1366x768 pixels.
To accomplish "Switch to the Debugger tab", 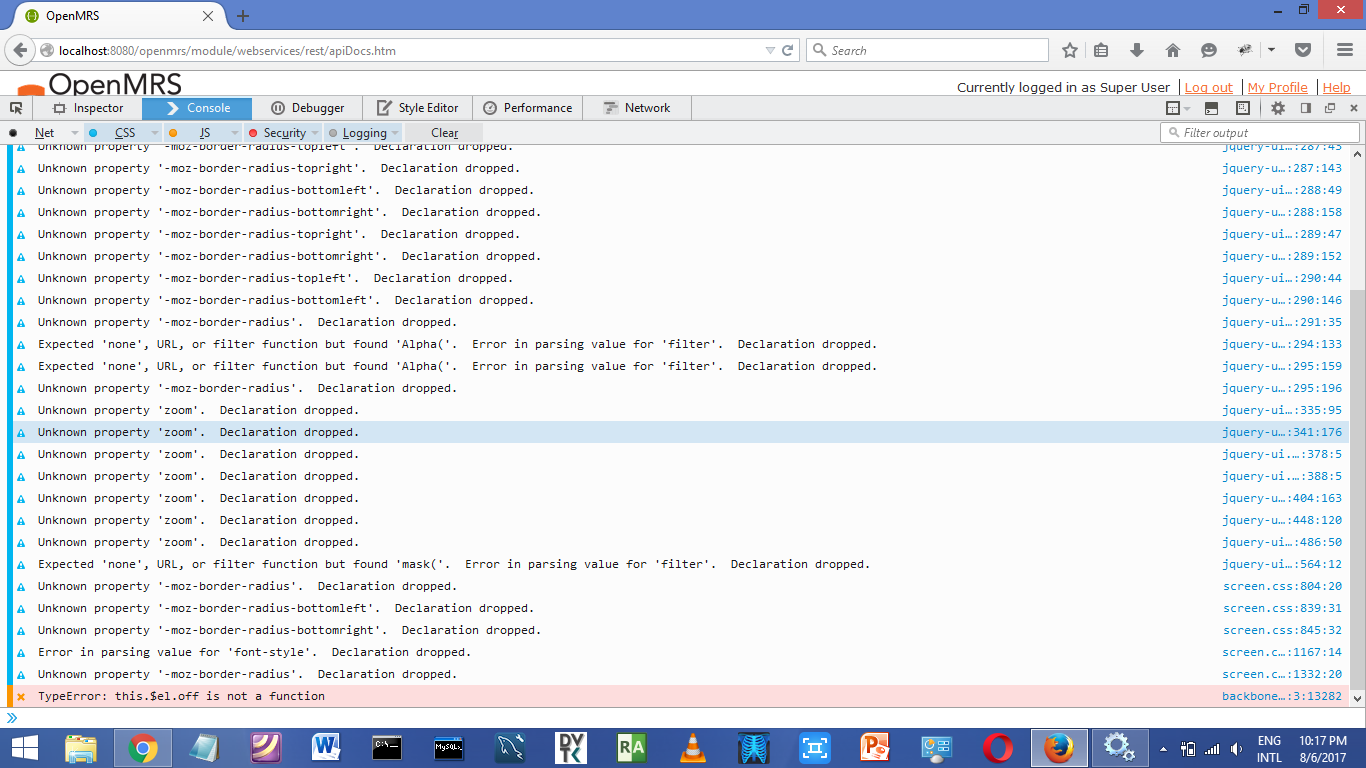I will (307, 108).
